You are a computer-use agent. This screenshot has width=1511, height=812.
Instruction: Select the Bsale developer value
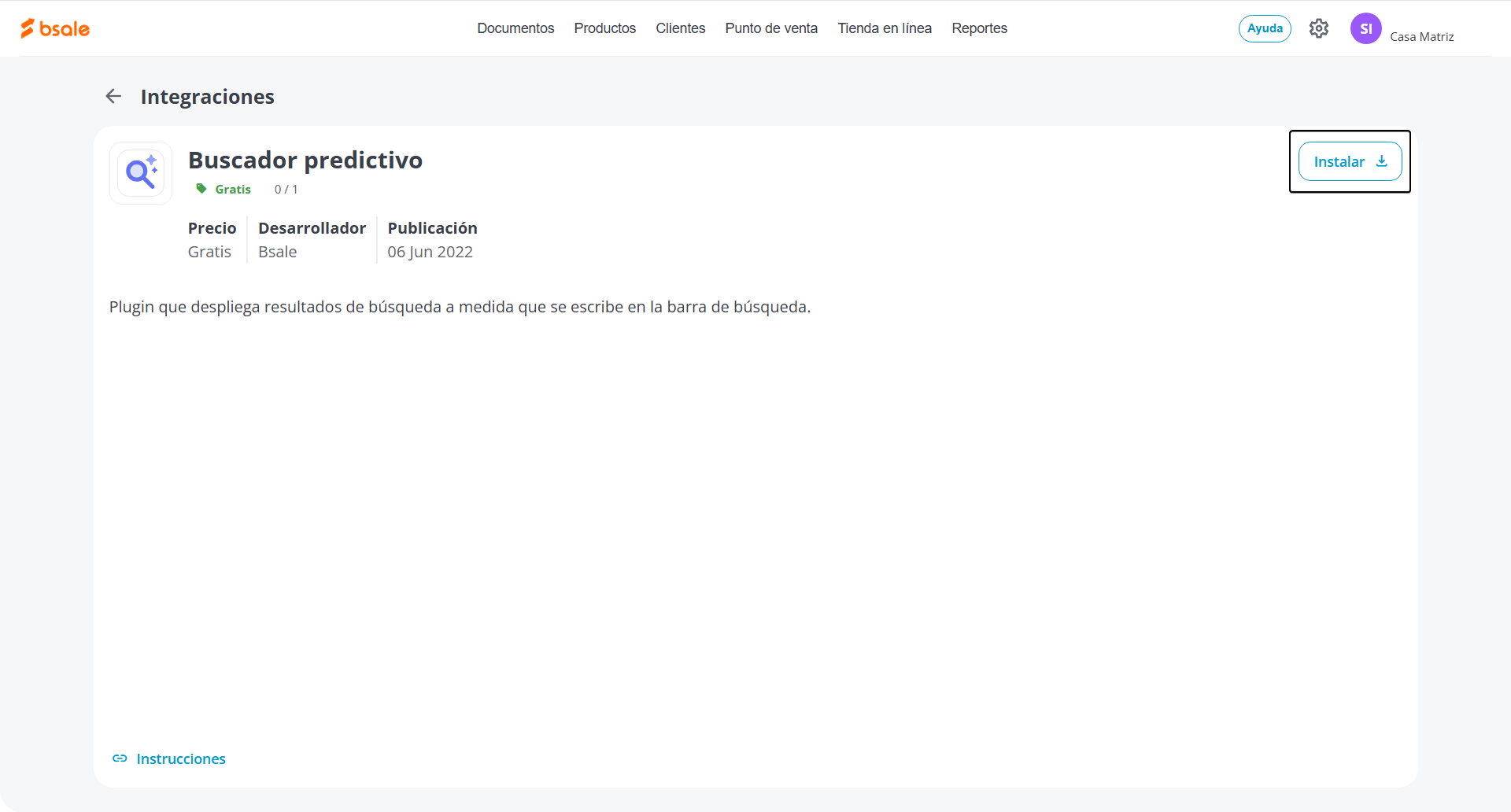(277, 252)
